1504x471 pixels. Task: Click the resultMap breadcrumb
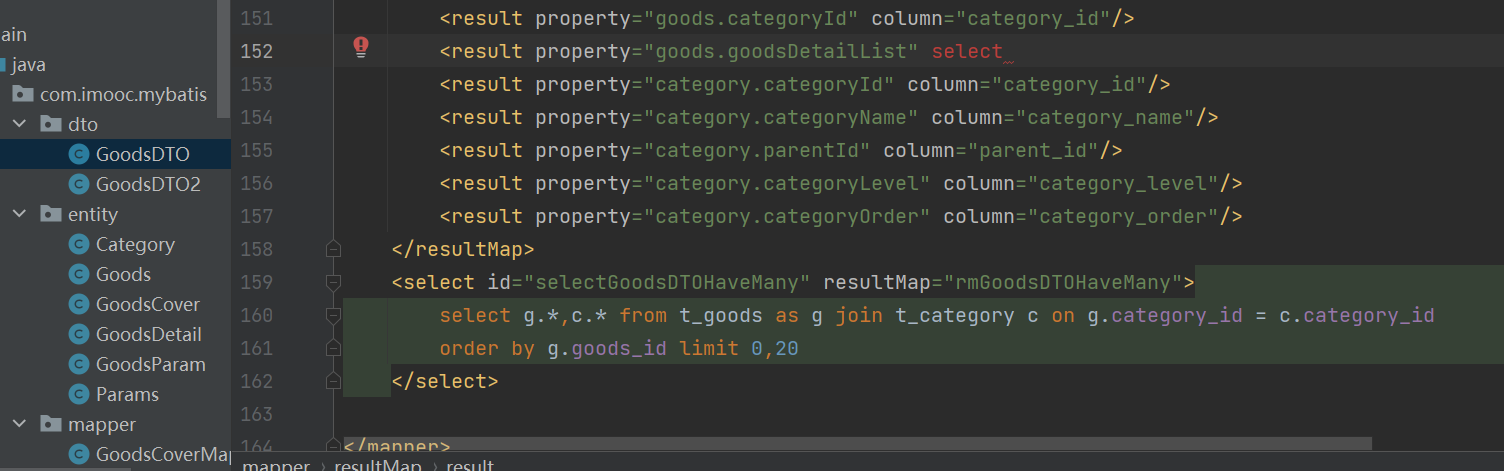378,465
